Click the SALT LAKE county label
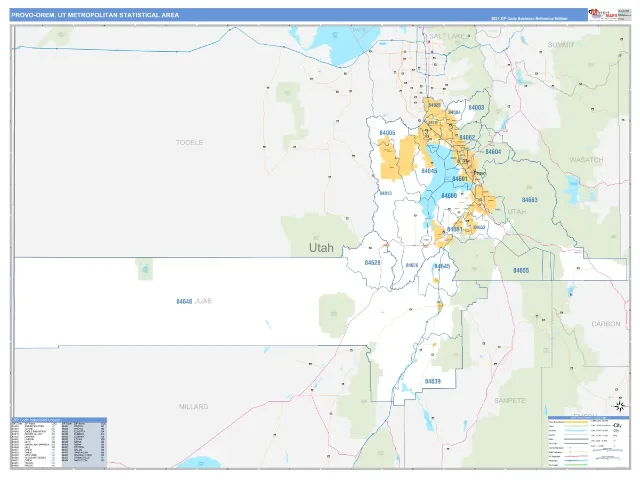The height and width of the screenshot is (480, 640). (447, 36)
